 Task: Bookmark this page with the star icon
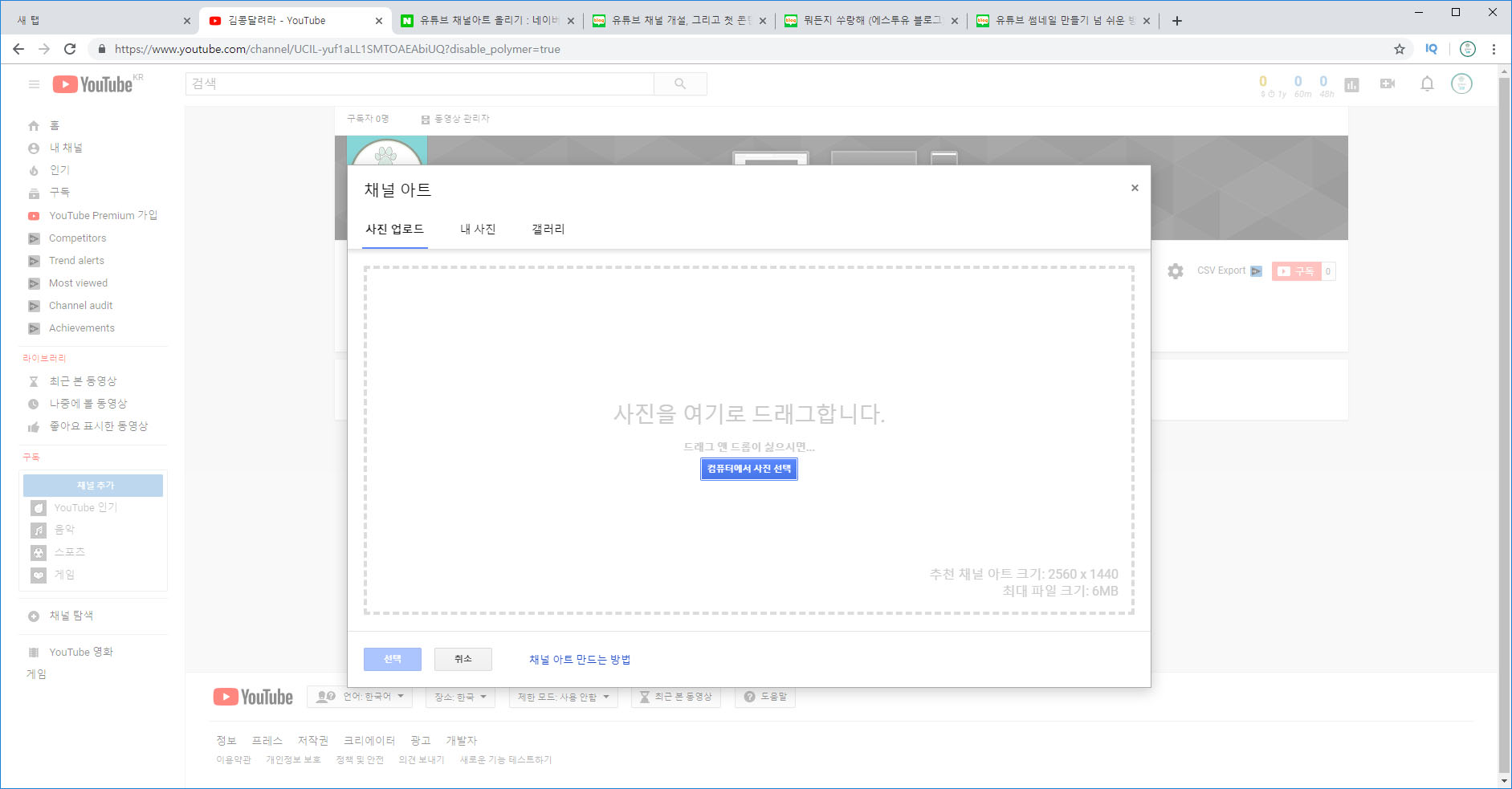(x=1400, y=49)
